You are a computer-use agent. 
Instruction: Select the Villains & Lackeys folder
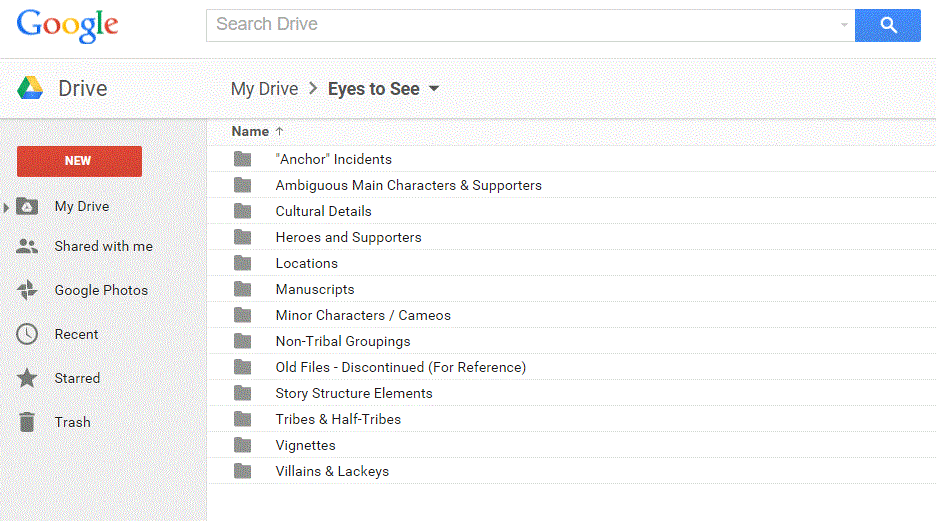[332, 471]
